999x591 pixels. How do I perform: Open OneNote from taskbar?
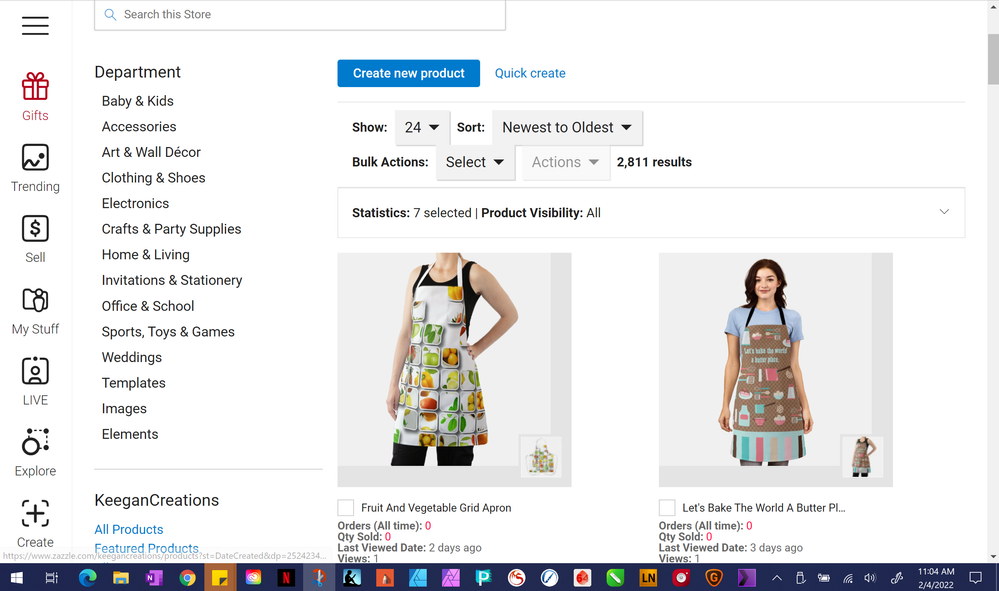click(x=154, y=578)
